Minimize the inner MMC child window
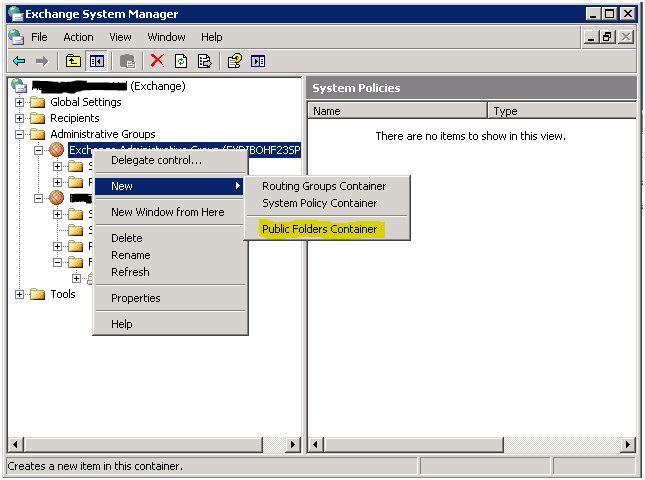 tap(592, 37)
